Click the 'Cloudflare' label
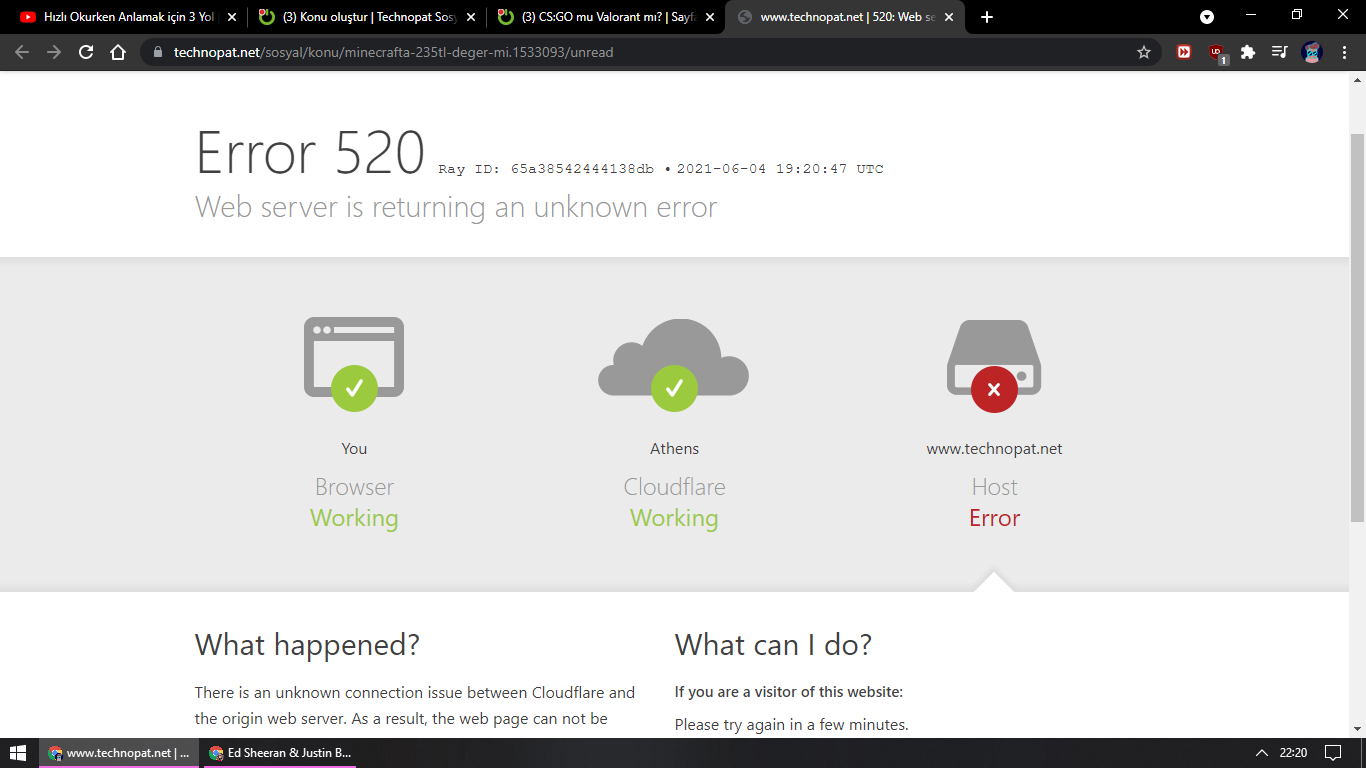 click(x=675, y=487)
